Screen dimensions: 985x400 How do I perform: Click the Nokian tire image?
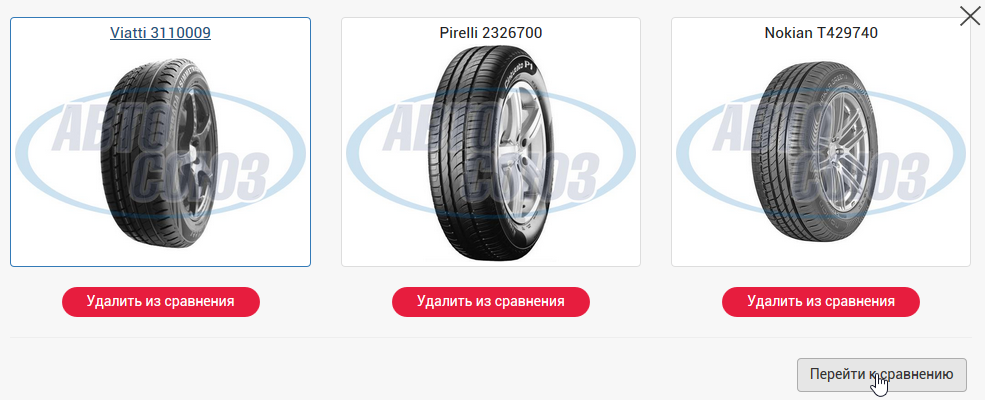(x=820, y=151)
